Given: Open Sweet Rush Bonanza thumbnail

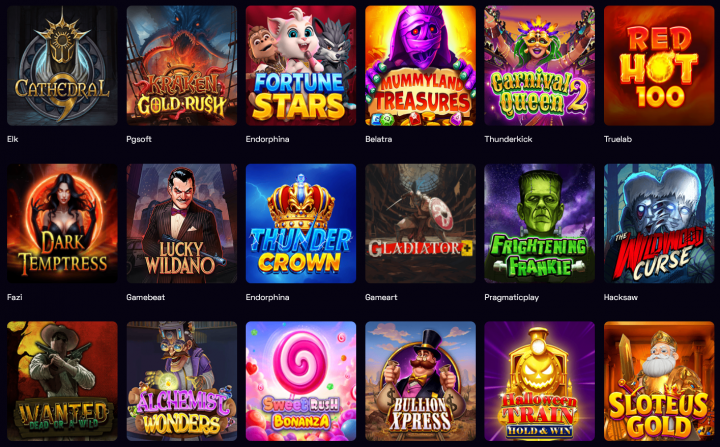Looking at the screenshot, I should click(301, 381).
